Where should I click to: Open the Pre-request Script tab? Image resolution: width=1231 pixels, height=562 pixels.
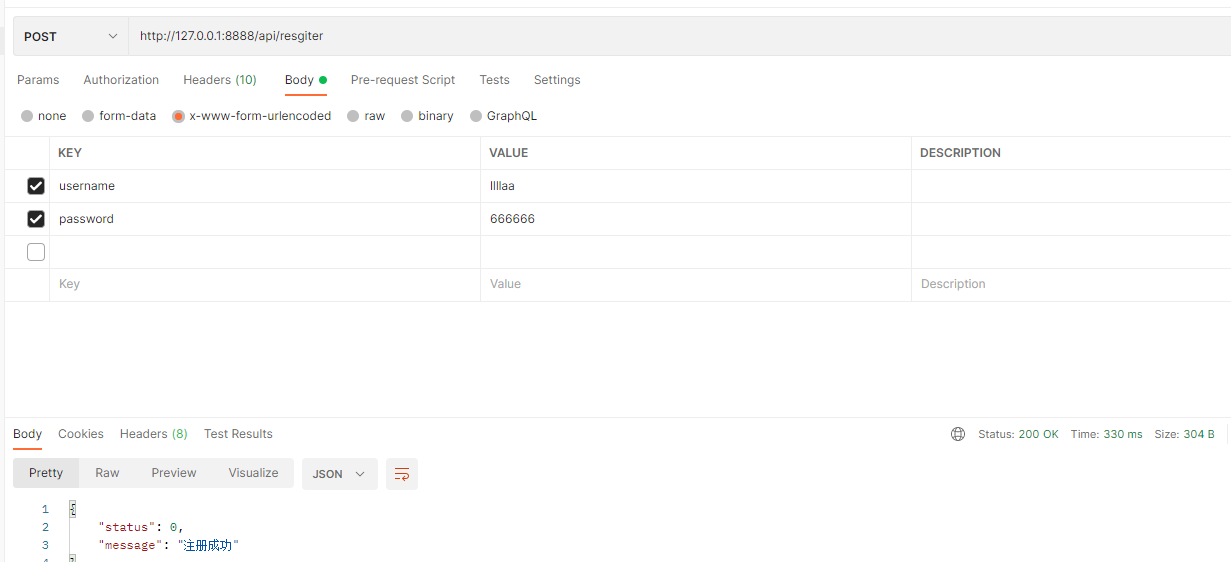tap(403, 80)
